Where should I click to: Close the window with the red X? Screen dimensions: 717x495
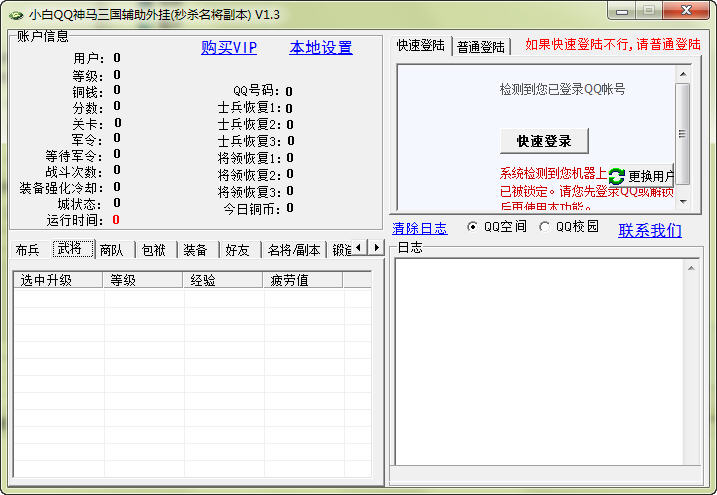[x=686, y=11]
